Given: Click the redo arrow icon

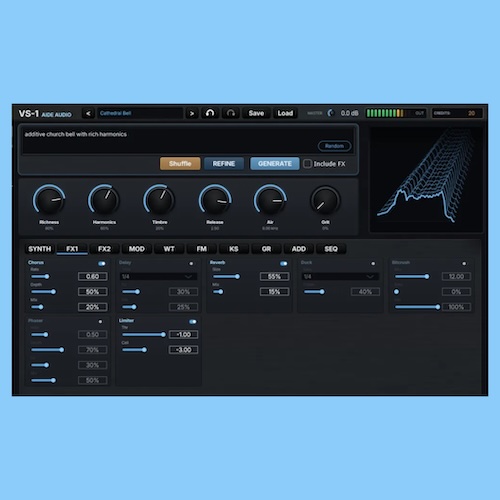Looking at the screenshot, I should [x=231, y=113].
